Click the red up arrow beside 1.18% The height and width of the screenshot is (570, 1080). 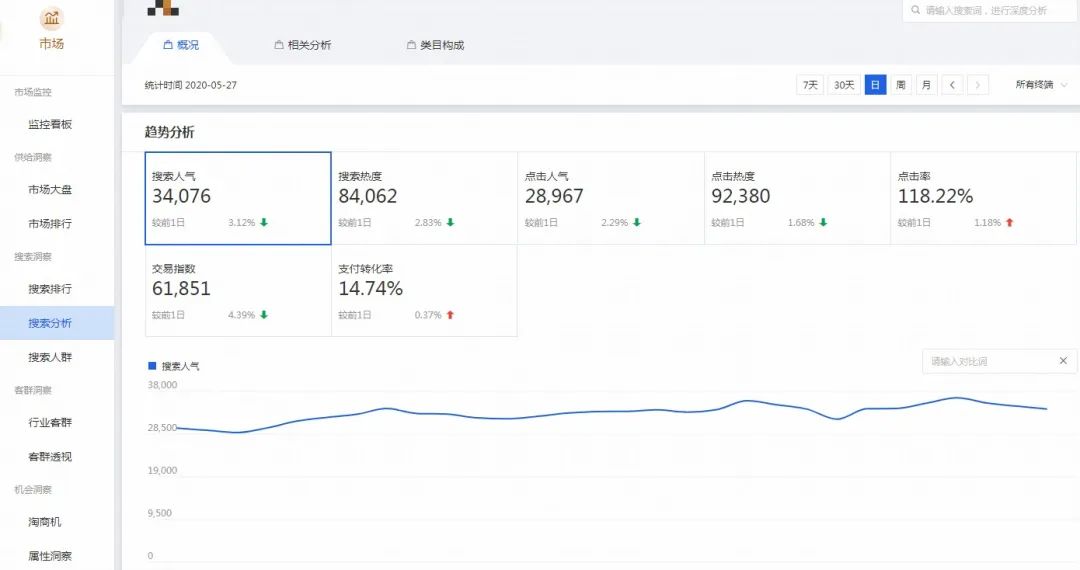[1010, 222]
